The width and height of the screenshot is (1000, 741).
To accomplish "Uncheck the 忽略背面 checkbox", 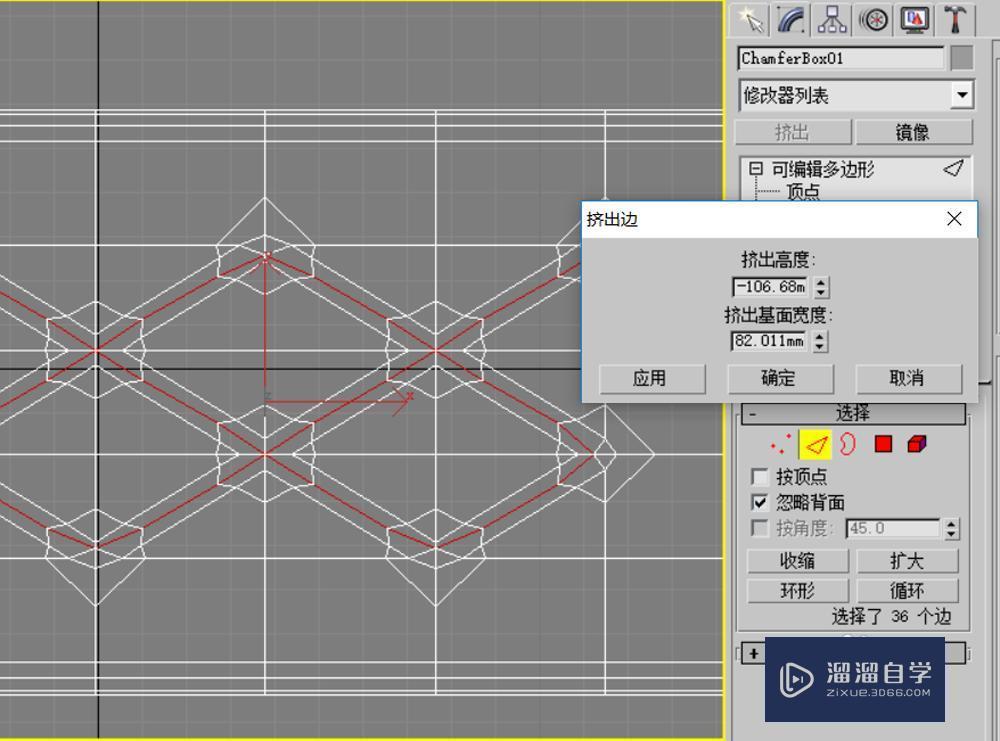I will coord(760,503).
